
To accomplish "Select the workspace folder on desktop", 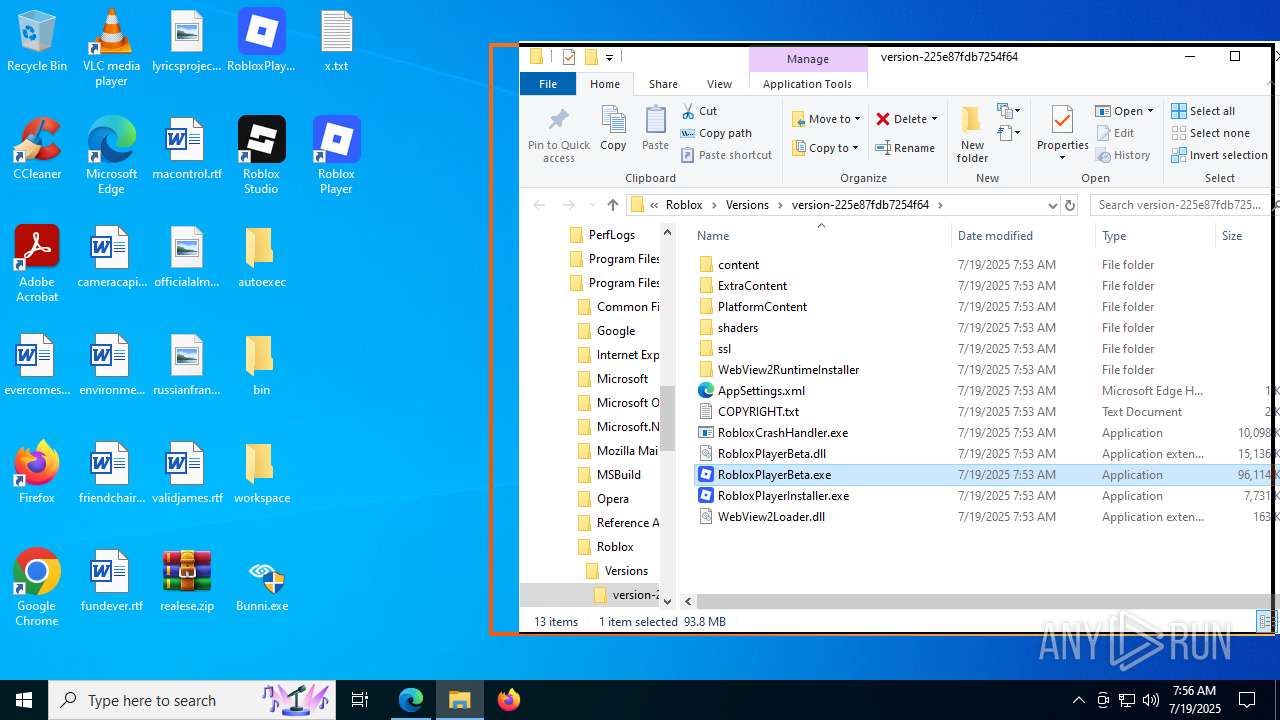I will coord(262,472).
